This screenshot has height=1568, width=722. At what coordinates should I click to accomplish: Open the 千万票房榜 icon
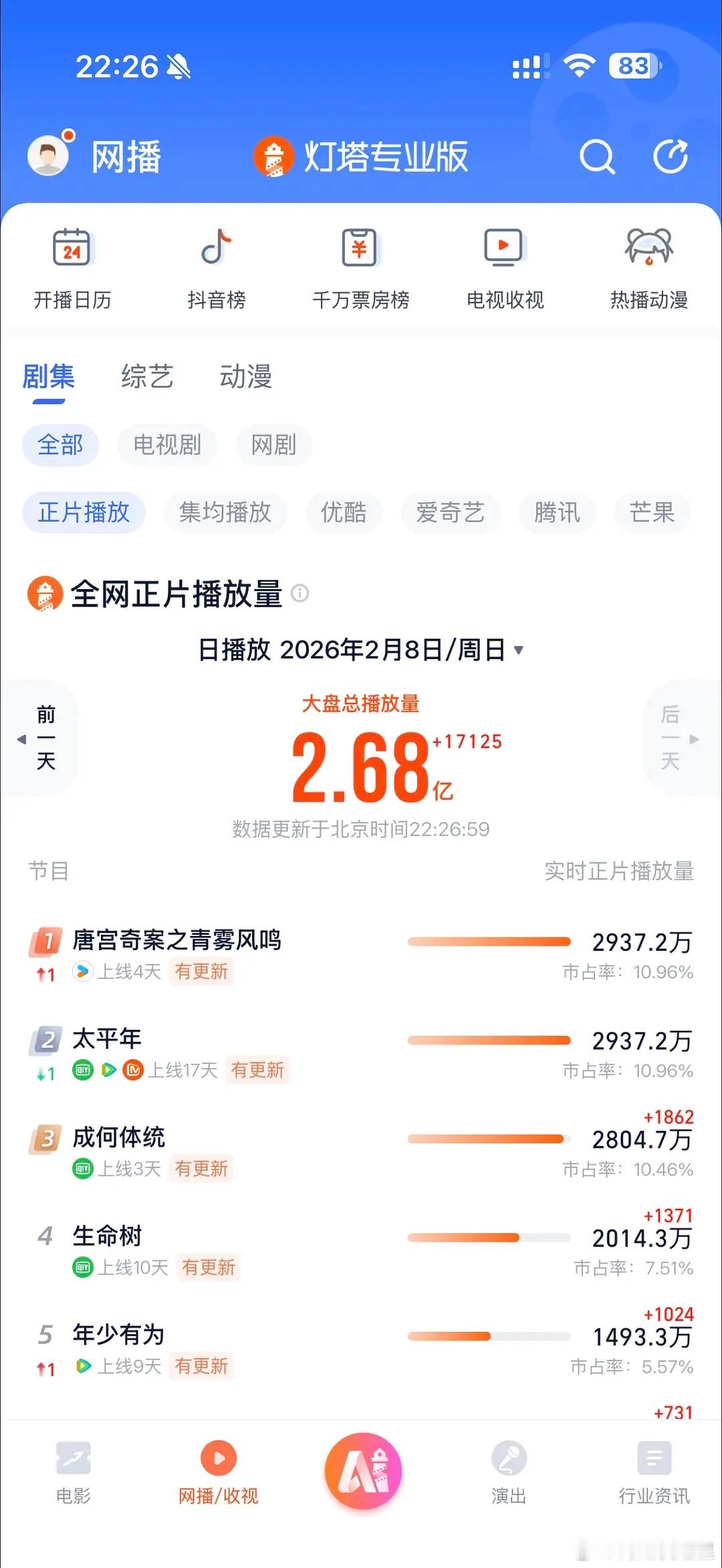click(x=360, y=247)
